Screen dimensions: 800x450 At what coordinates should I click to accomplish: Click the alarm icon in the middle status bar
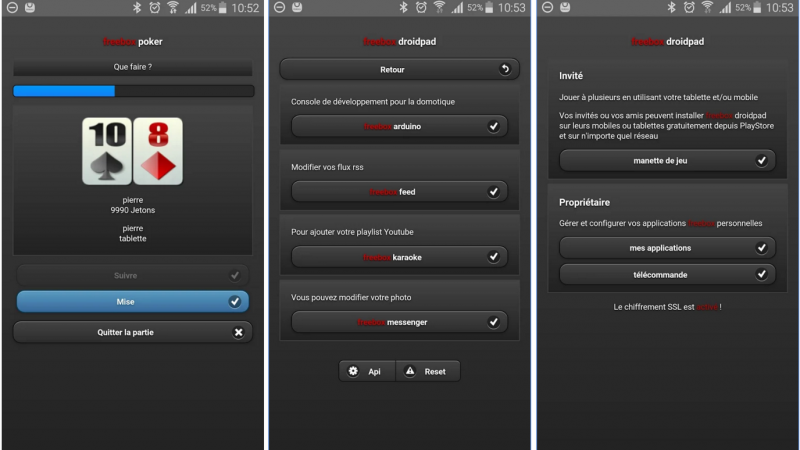(x=421, y=8)
